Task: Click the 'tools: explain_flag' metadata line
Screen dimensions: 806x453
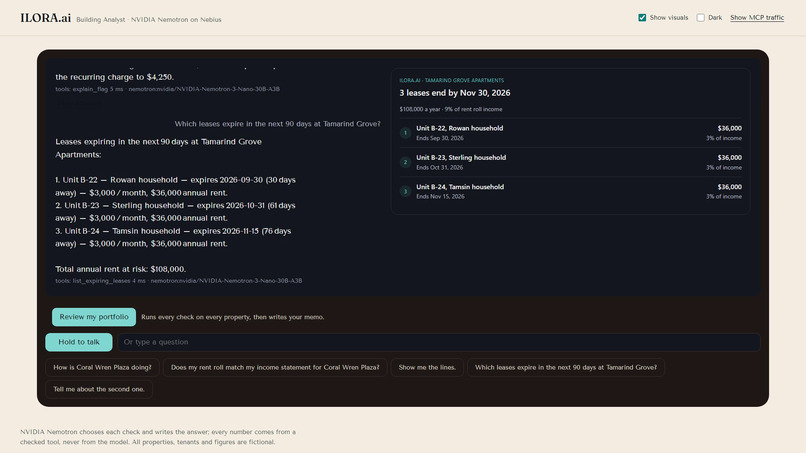Action: (x=168, y=89)
